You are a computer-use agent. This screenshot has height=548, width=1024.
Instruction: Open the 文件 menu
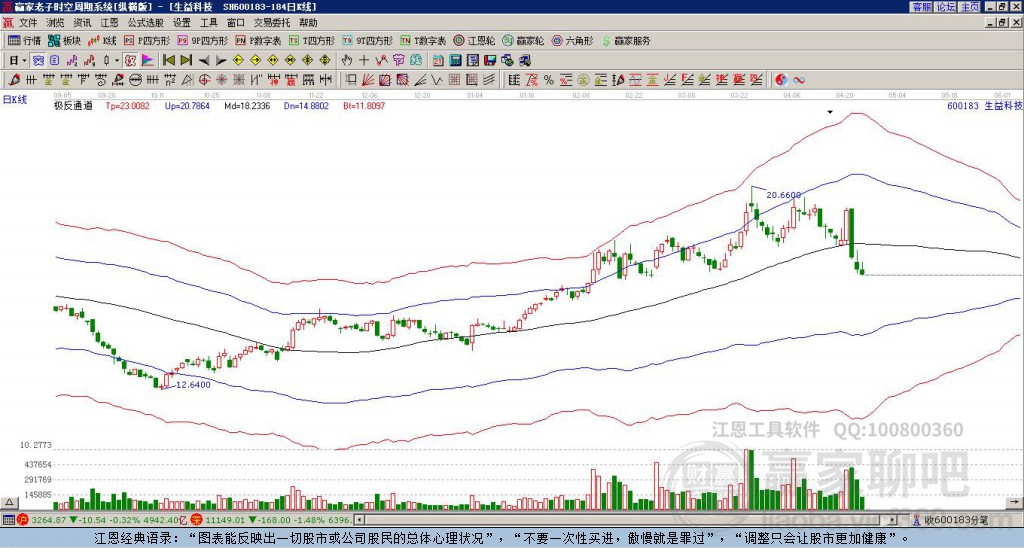coord(28,23)
